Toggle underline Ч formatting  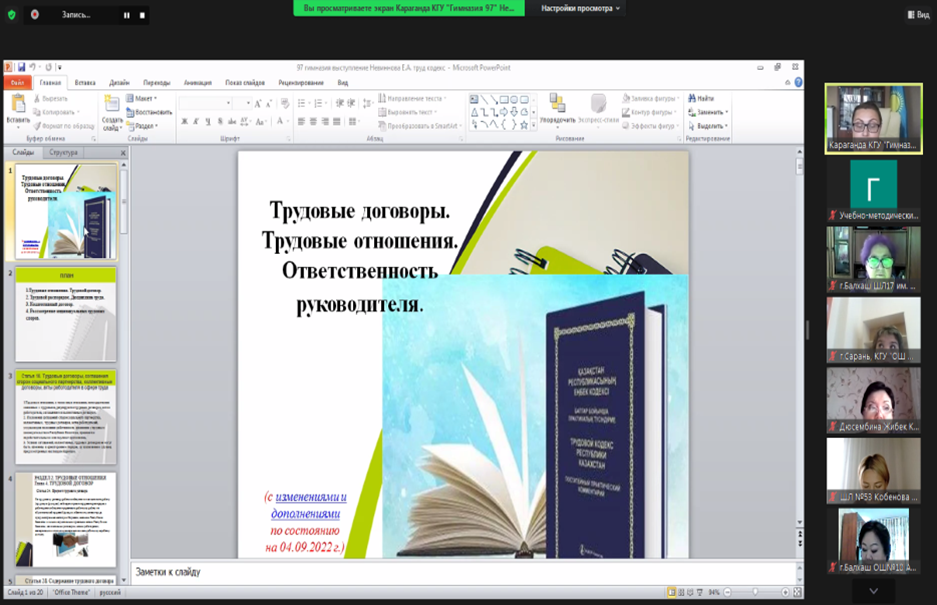[208, 122]
